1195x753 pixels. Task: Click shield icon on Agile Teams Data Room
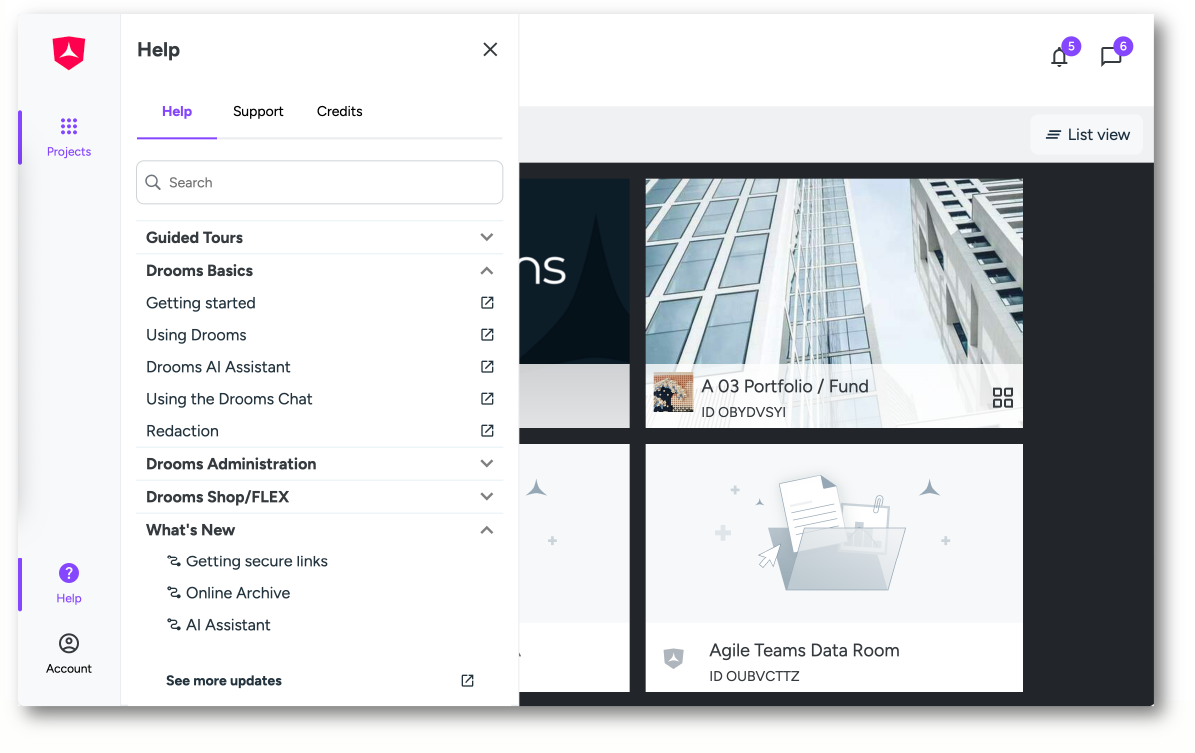tap(673, 658)
